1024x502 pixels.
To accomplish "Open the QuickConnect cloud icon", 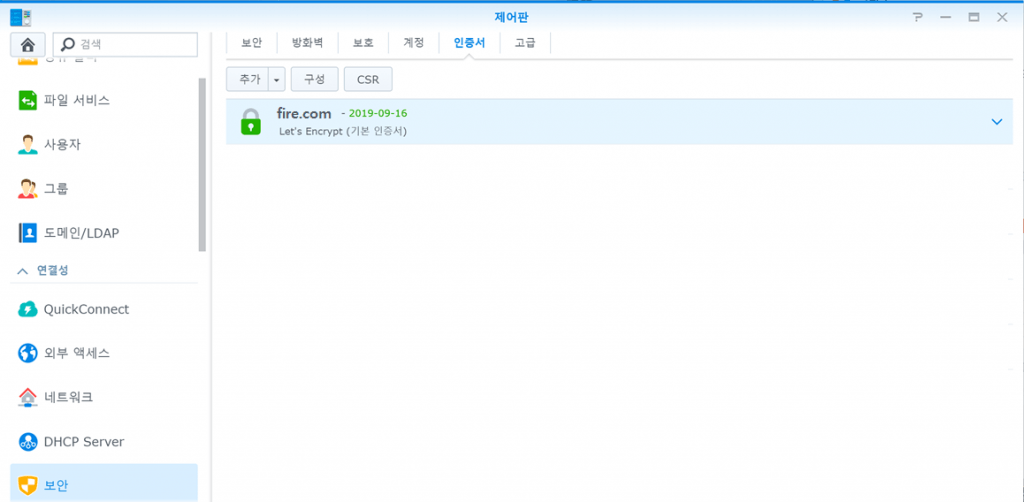I will coord(27,309).
